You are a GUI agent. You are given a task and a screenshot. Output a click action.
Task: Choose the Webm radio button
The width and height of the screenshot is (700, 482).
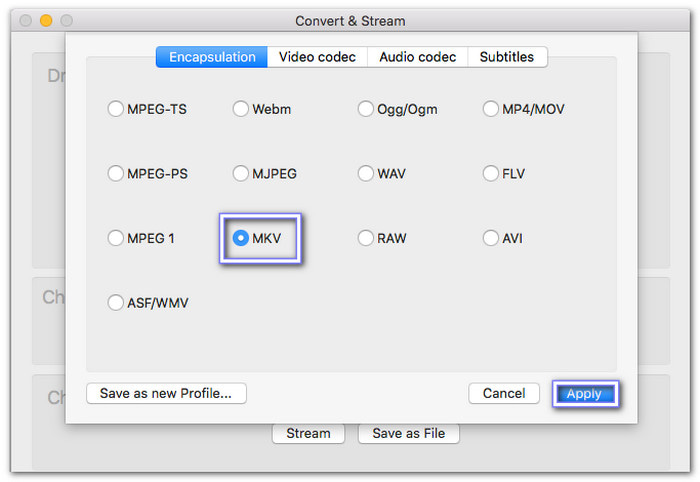coord(241,109)
